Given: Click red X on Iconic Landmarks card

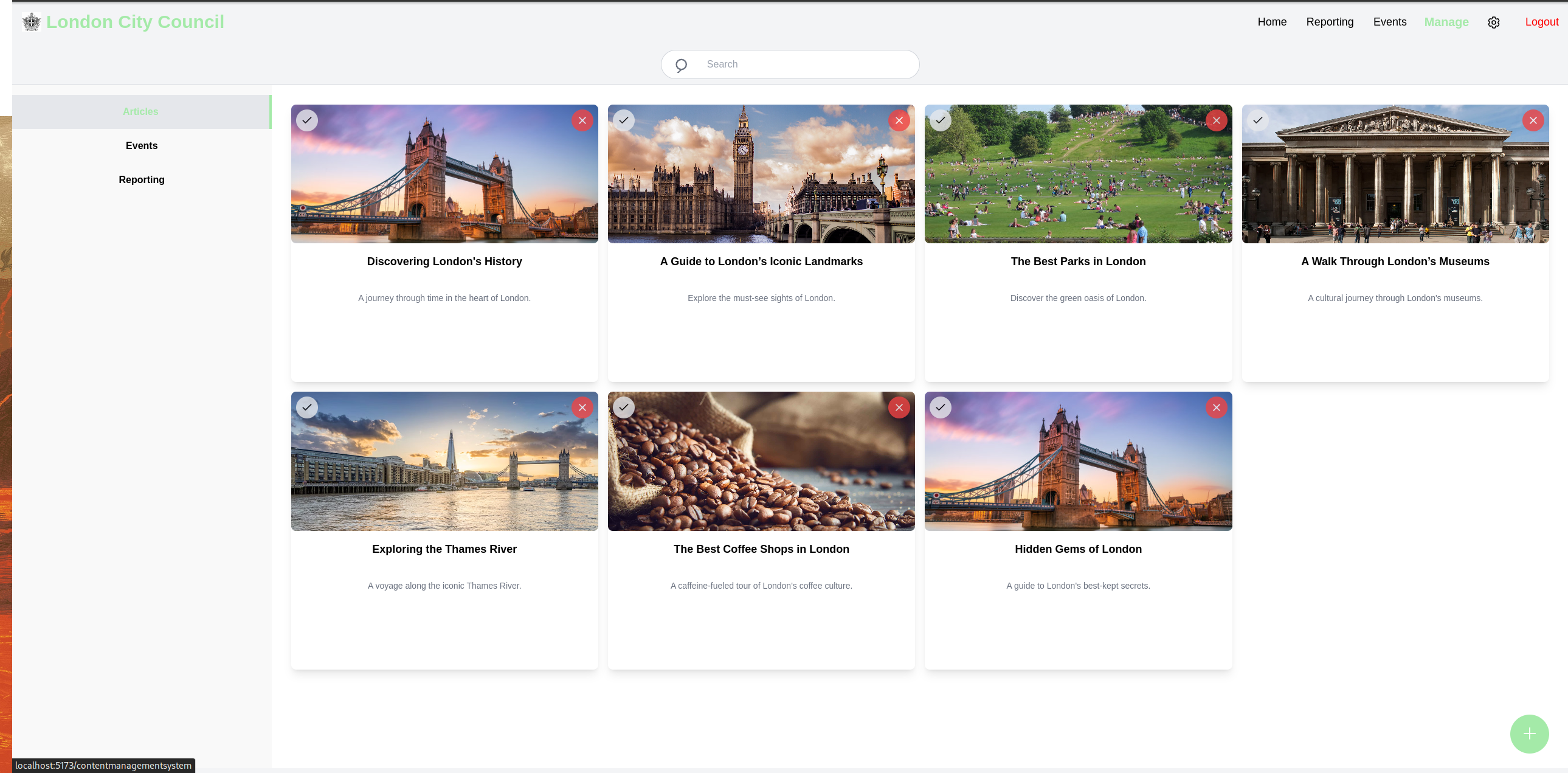Looking at the screenshot, I should [x=899, y=120].
